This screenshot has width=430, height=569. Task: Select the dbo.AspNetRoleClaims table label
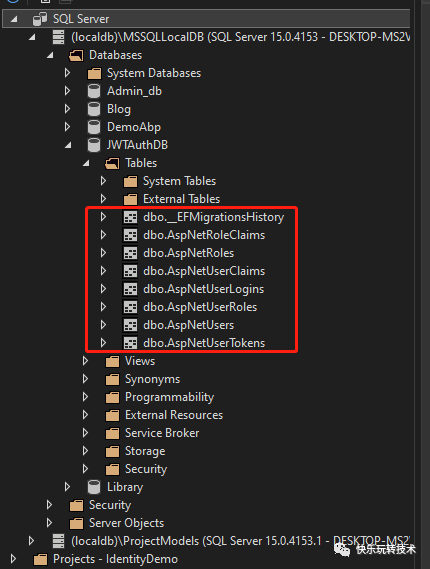(204, 235)
